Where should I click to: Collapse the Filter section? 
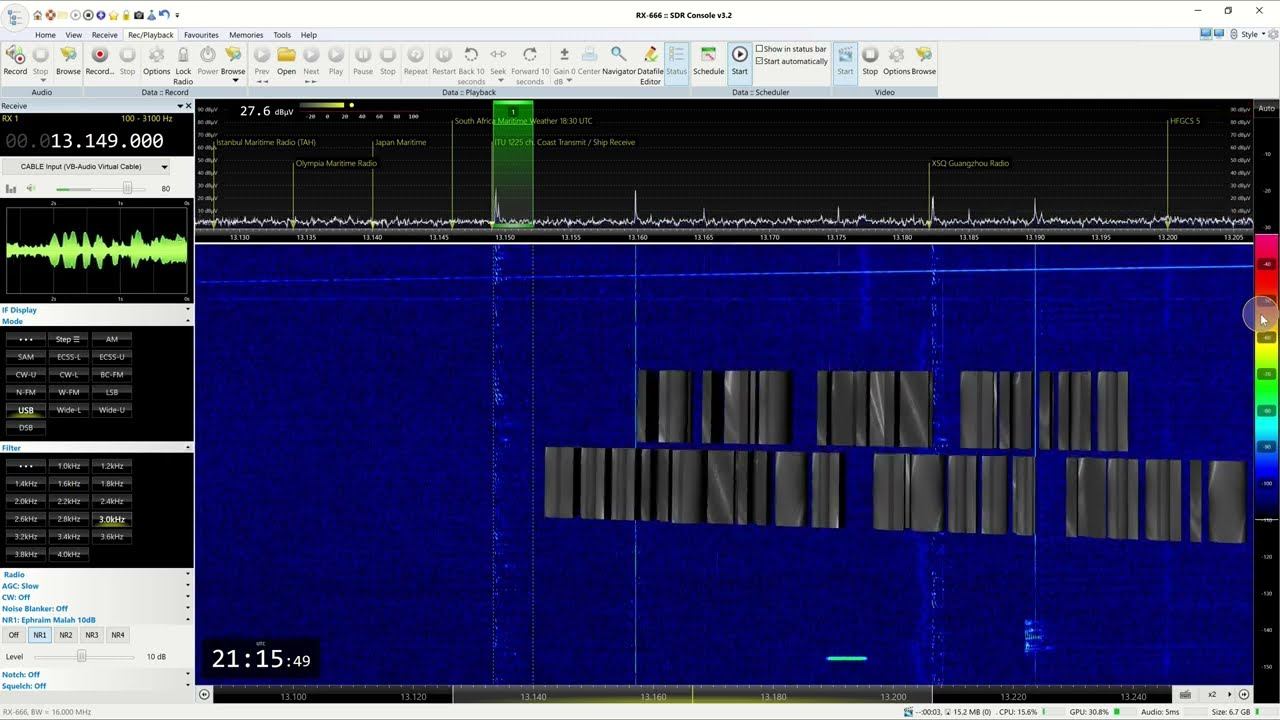click(188, 448)
